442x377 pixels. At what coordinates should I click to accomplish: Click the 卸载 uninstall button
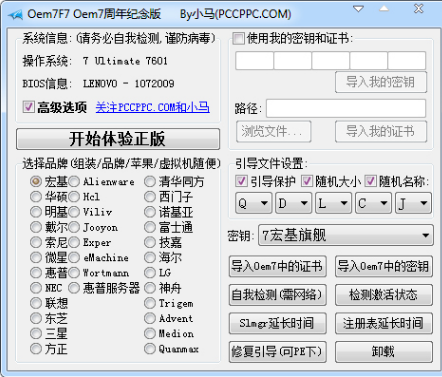point(384,351)
